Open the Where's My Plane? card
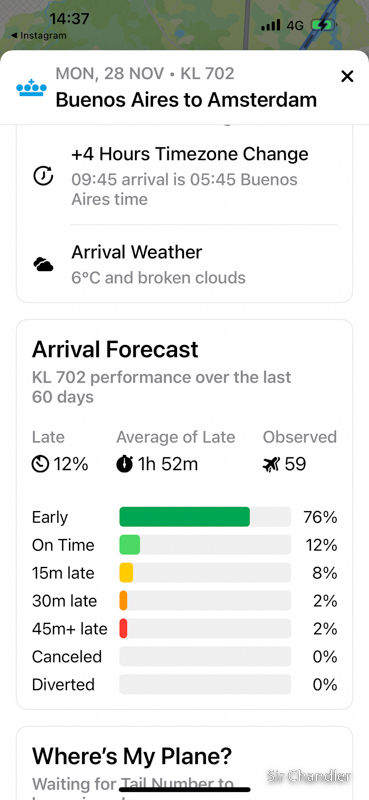This screenshot has width=369, height=800. tap(185, 763)
